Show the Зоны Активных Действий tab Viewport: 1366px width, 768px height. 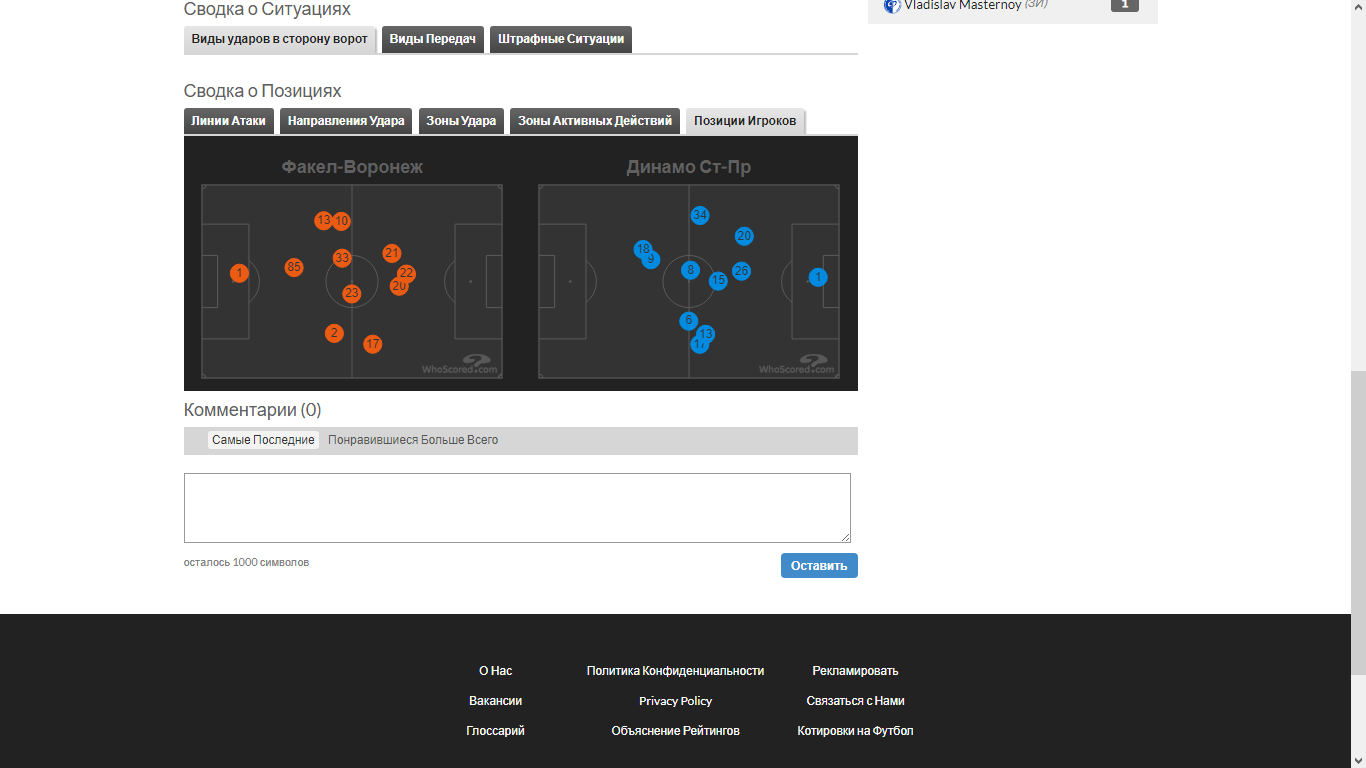click(595, 121)
